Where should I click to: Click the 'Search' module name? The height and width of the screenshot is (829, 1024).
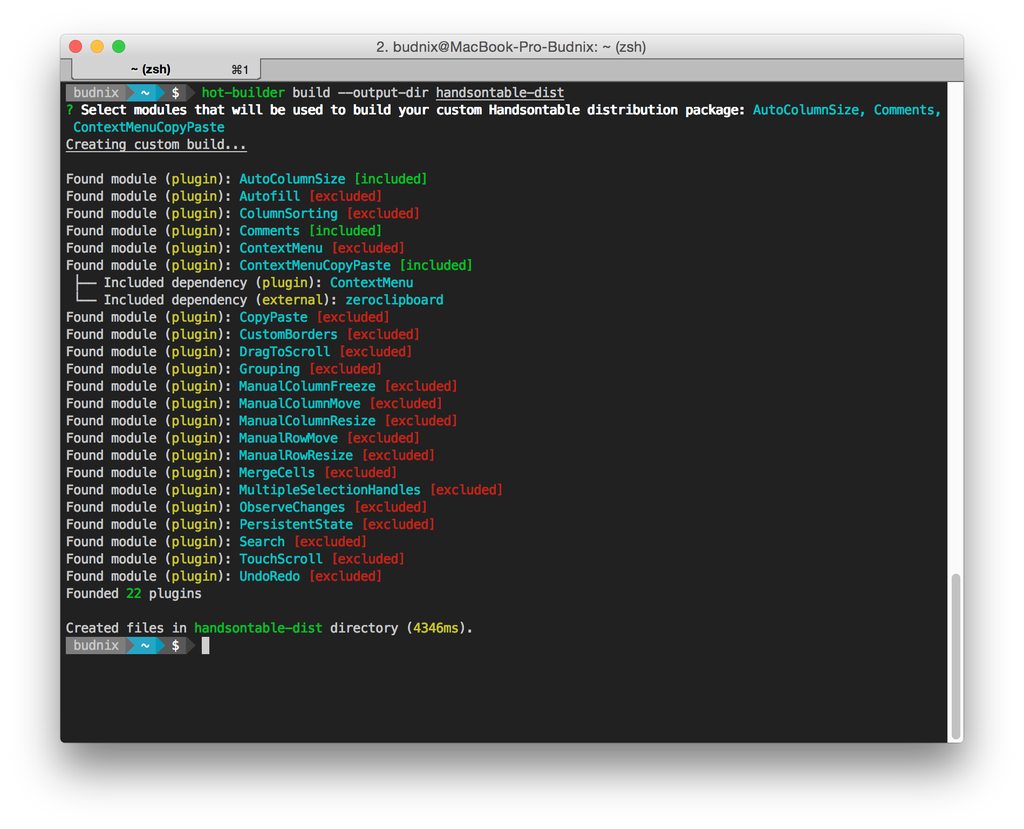pos(261,542)
